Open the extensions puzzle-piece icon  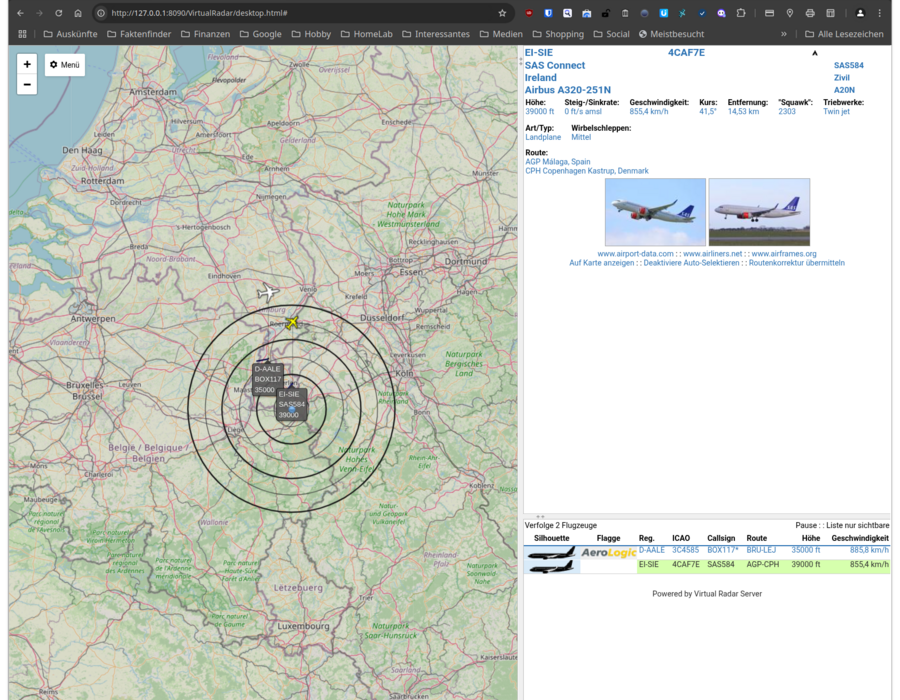741,13
